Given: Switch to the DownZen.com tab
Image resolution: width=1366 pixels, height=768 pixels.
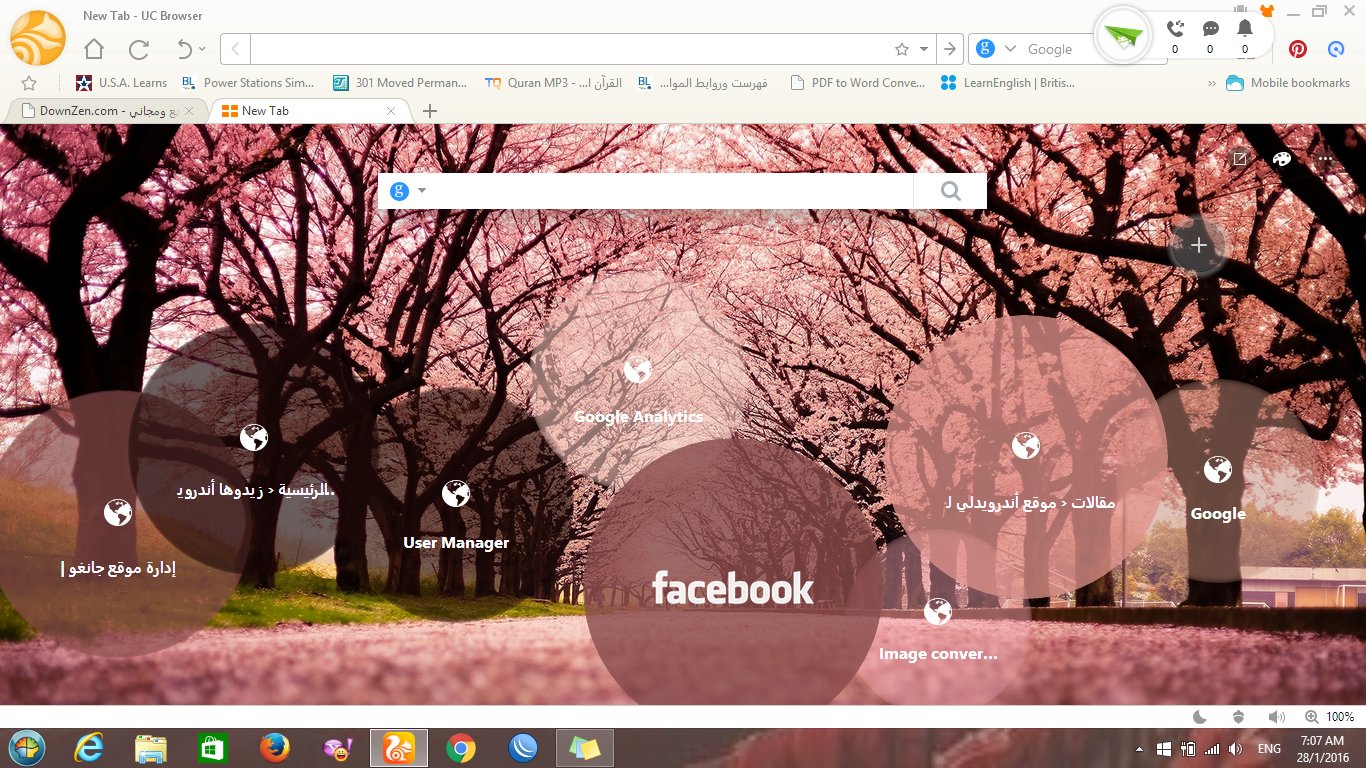Looking at the screenshot, I should click(x=100, y=111).
